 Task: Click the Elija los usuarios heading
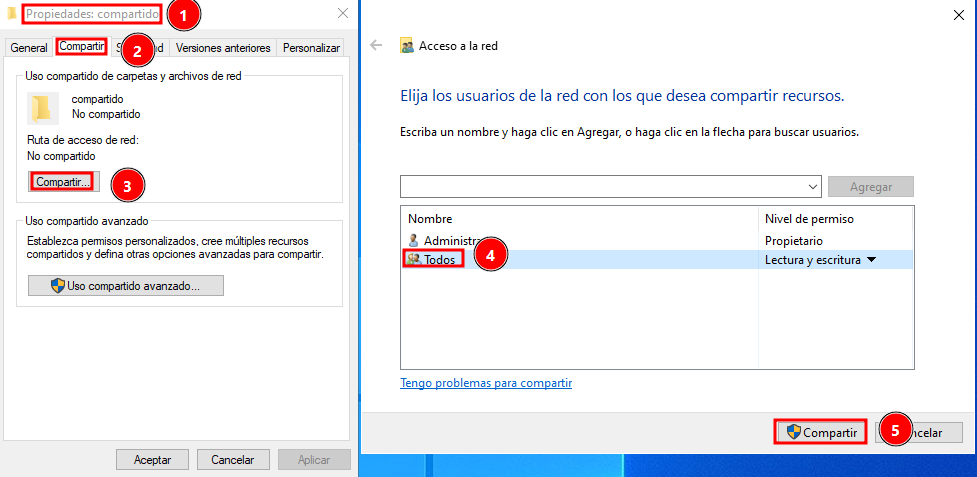[x=622, y=97]
